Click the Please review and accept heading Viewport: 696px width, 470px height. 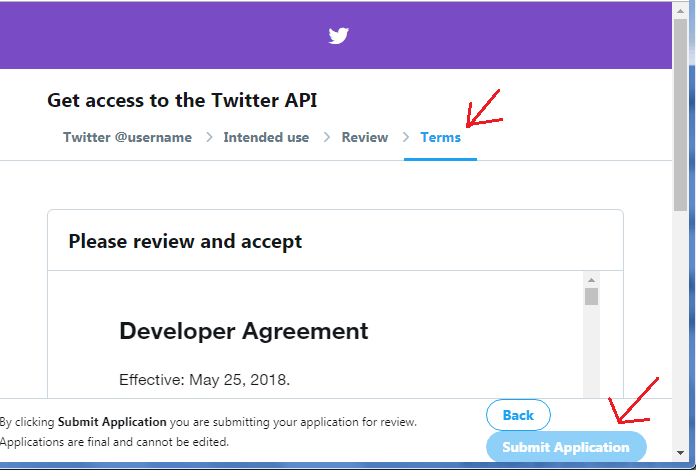click(x=185, y=241)
